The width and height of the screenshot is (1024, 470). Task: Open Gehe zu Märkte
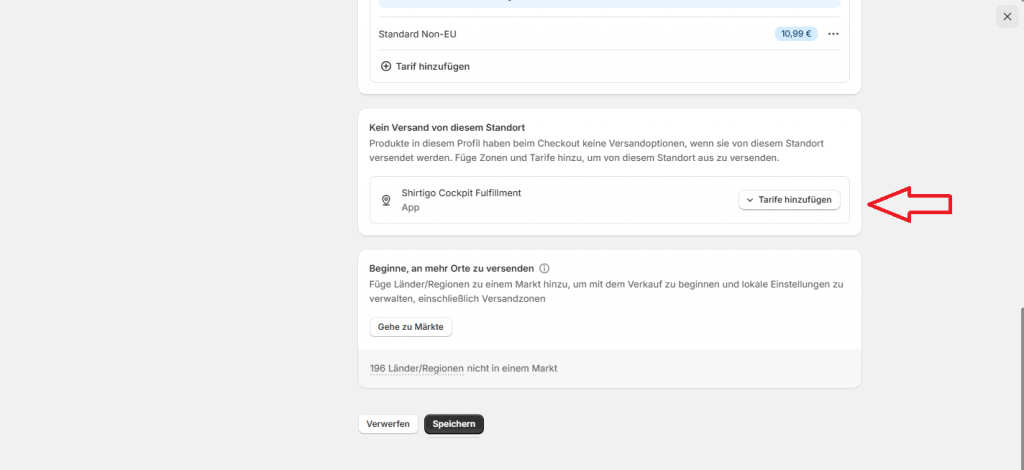[410, 327]
